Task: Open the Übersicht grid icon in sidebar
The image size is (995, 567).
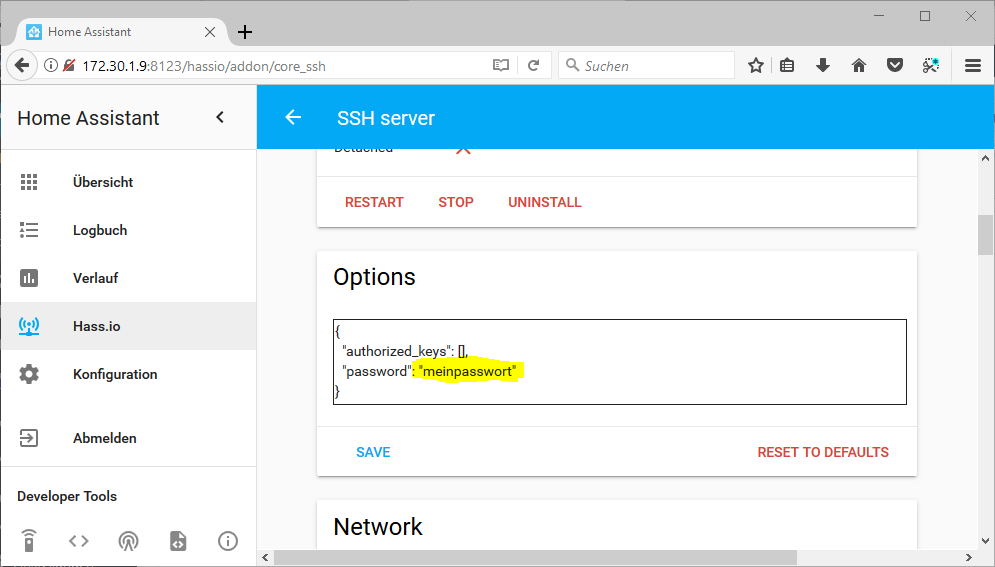Action: [29, 182]
